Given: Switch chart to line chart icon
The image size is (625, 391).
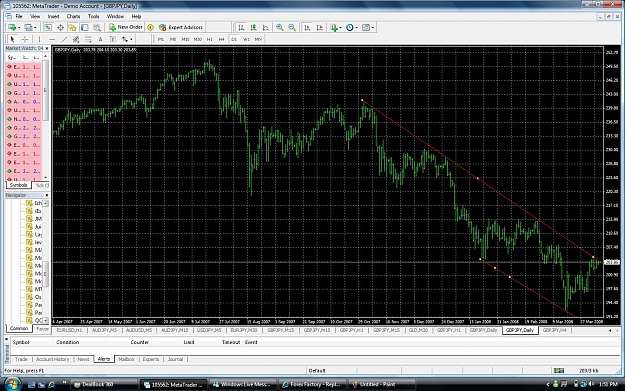Looking at the screenshot, I should [265, 28].
